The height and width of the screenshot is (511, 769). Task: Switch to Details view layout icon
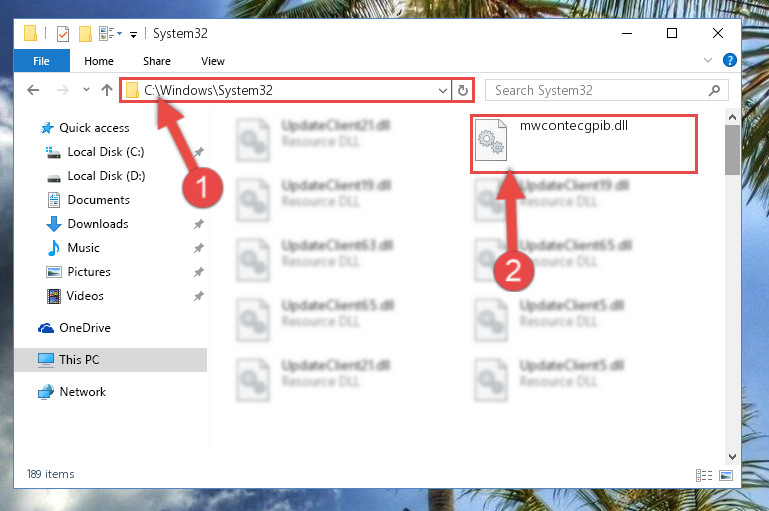(704, 475)
